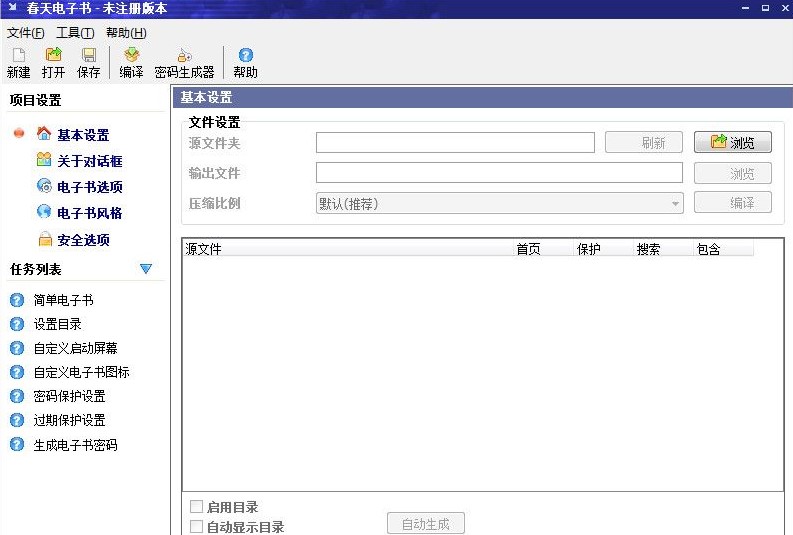This screenshot has width=793, height=535.
Task: Click the 电子书风格 globe icon
Action: (44, 211)
